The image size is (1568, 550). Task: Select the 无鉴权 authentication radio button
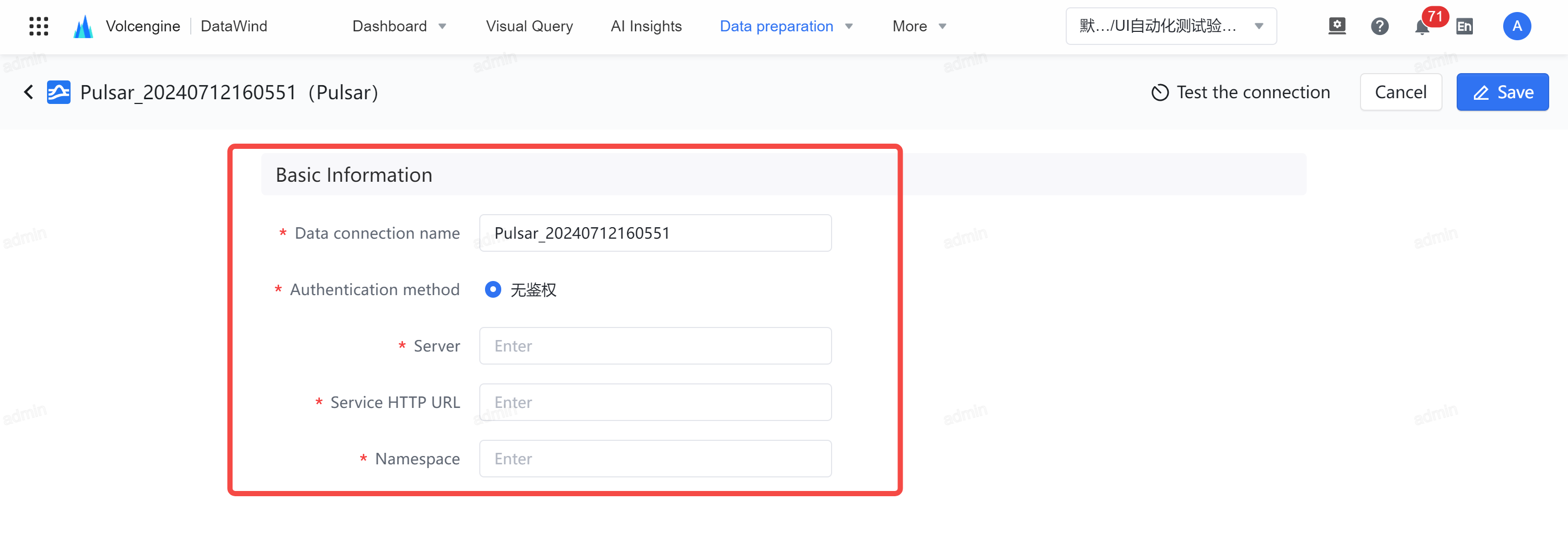pyautogui.click(x=492, y=289)
